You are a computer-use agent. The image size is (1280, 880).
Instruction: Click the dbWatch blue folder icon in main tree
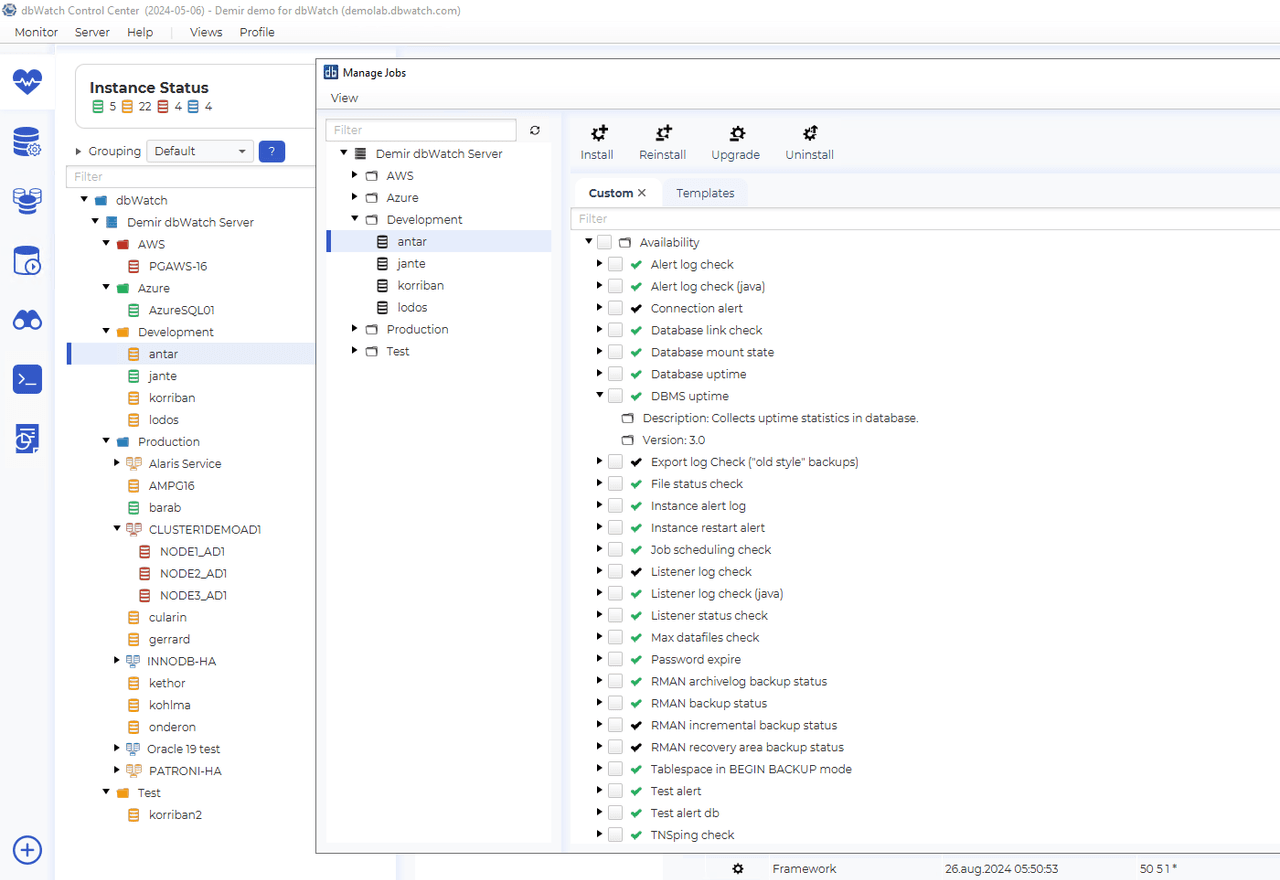[101, 200]
